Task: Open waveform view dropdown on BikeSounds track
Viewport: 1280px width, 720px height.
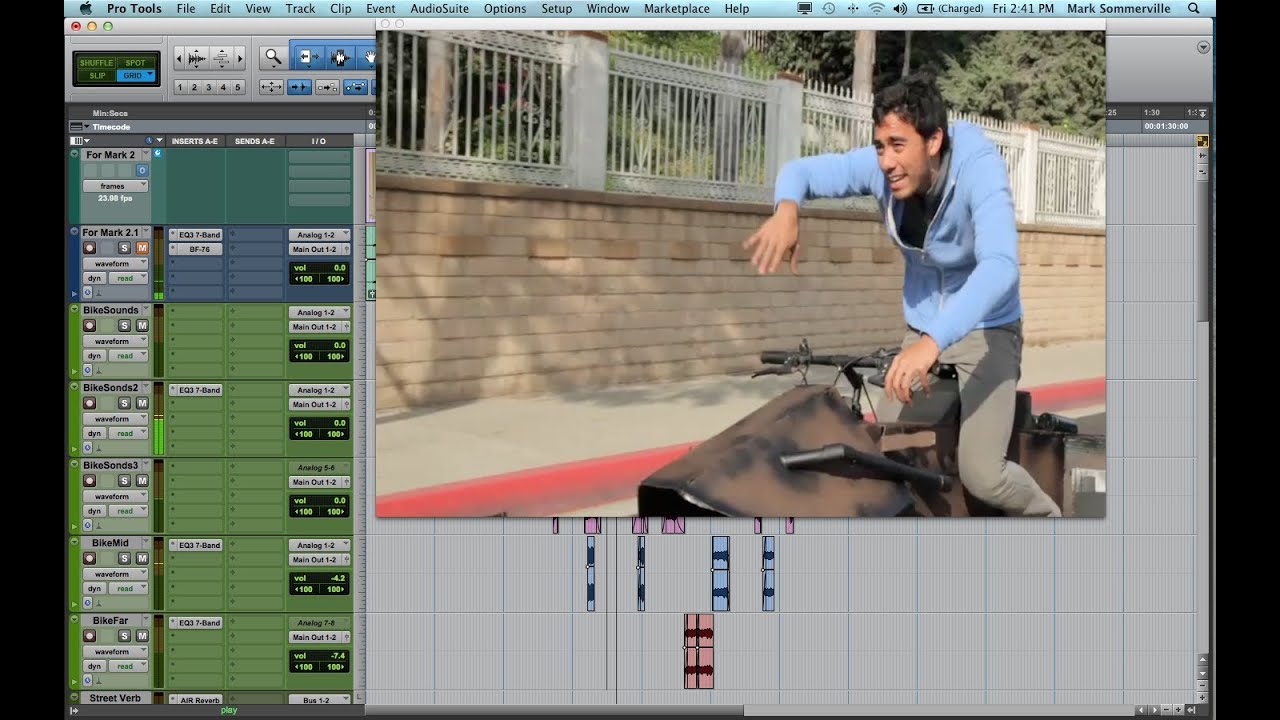Action: 115,341
